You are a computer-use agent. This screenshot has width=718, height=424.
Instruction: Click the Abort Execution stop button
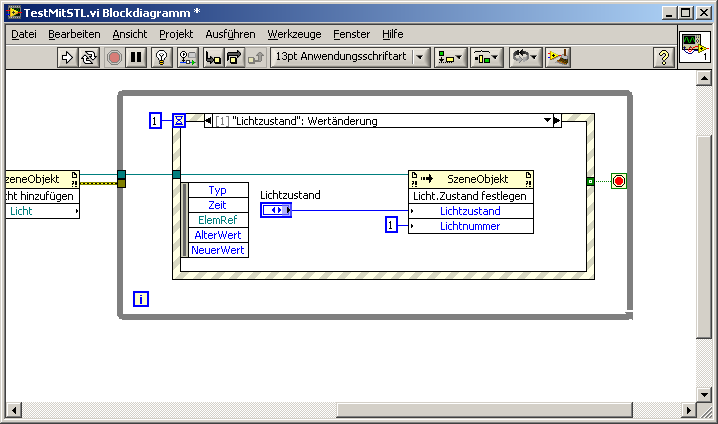point(114,57)
